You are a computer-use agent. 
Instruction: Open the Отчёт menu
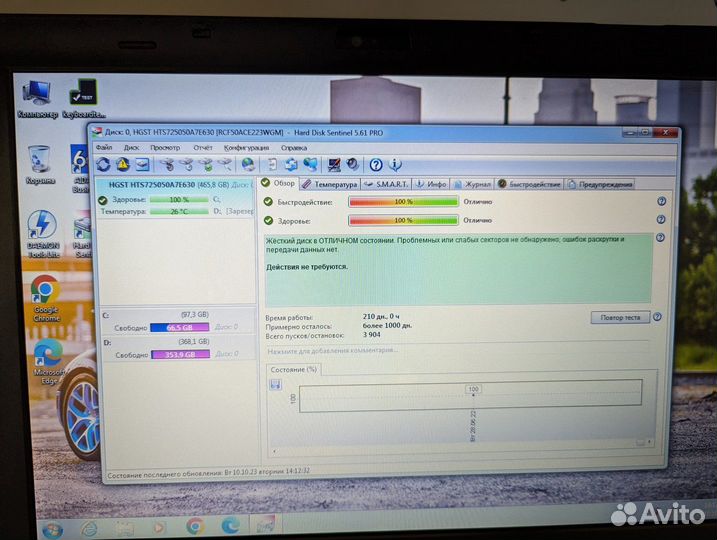[x=202, y=147]
